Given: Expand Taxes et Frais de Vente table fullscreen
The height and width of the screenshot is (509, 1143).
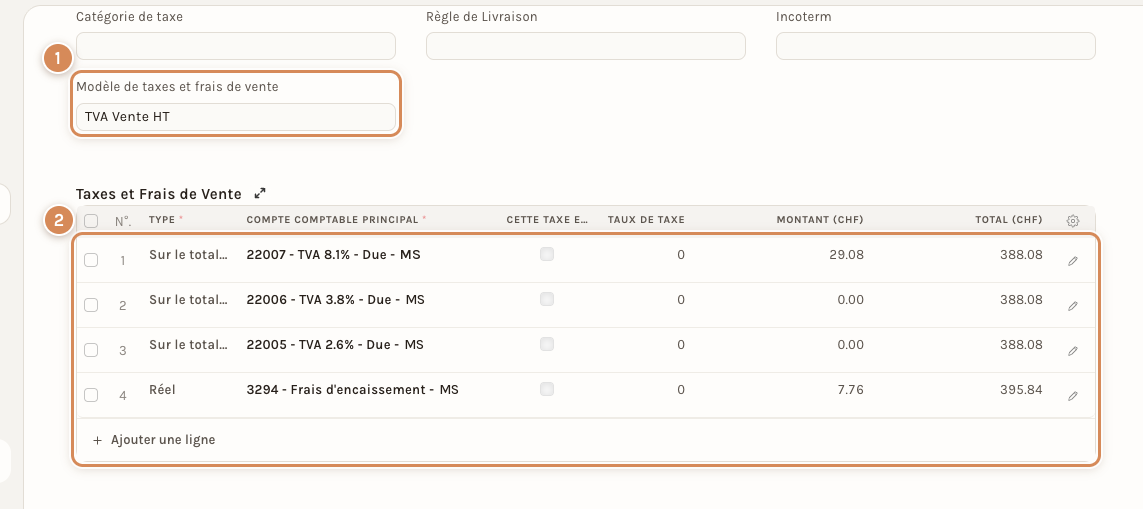Looking at the screenshot, I should click(260, 194).
